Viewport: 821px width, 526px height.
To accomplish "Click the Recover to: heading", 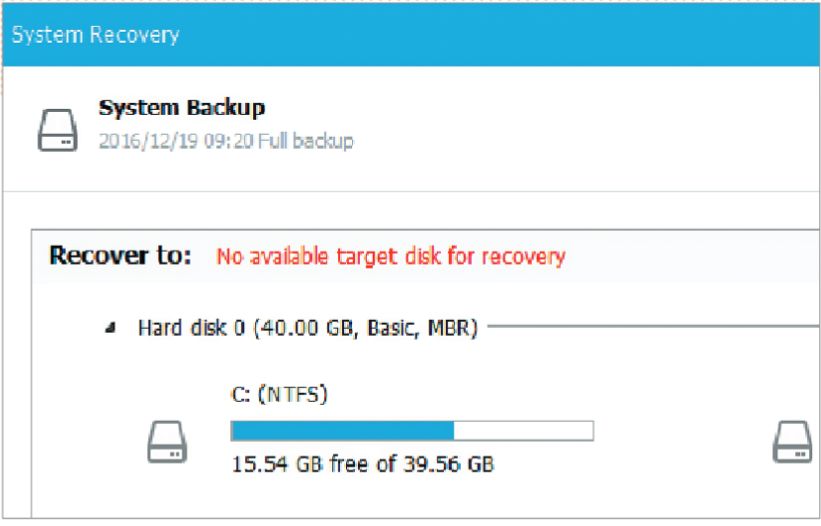I will pos(120,255).
